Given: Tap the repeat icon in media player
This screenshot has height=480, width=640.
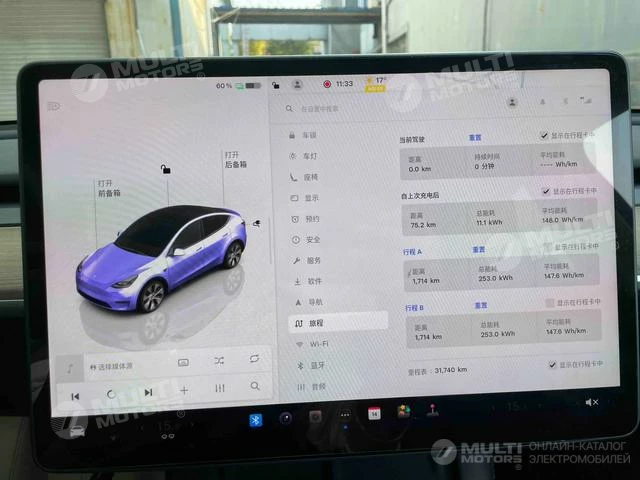Looking at the screenshot, I should click(254, 359).
